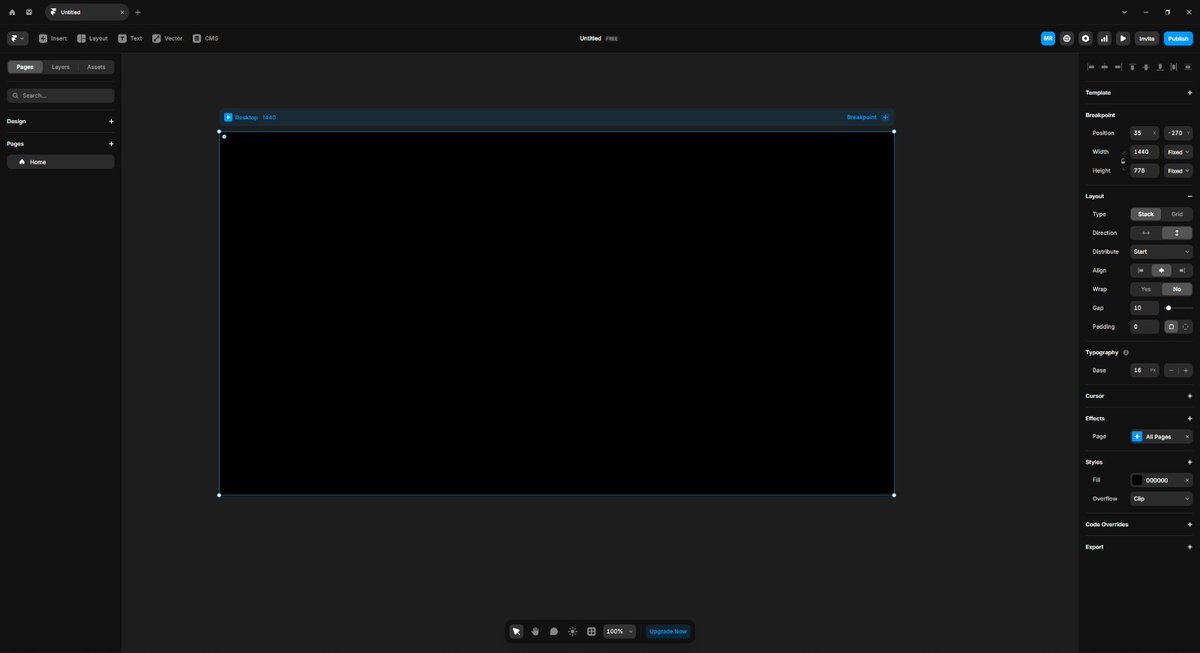Open the Insert menu
The height and width of the screenshot is (653, 1200).
(53, 38)
